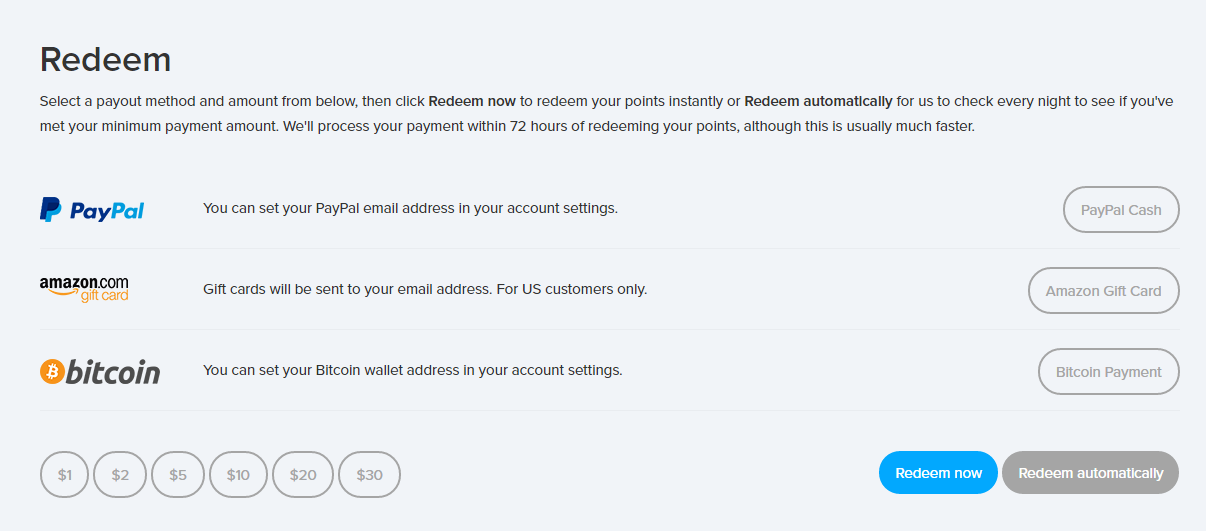Click the orange Bitcoin coin symbol
The image size is (1206, 531).
coord(51,372)
